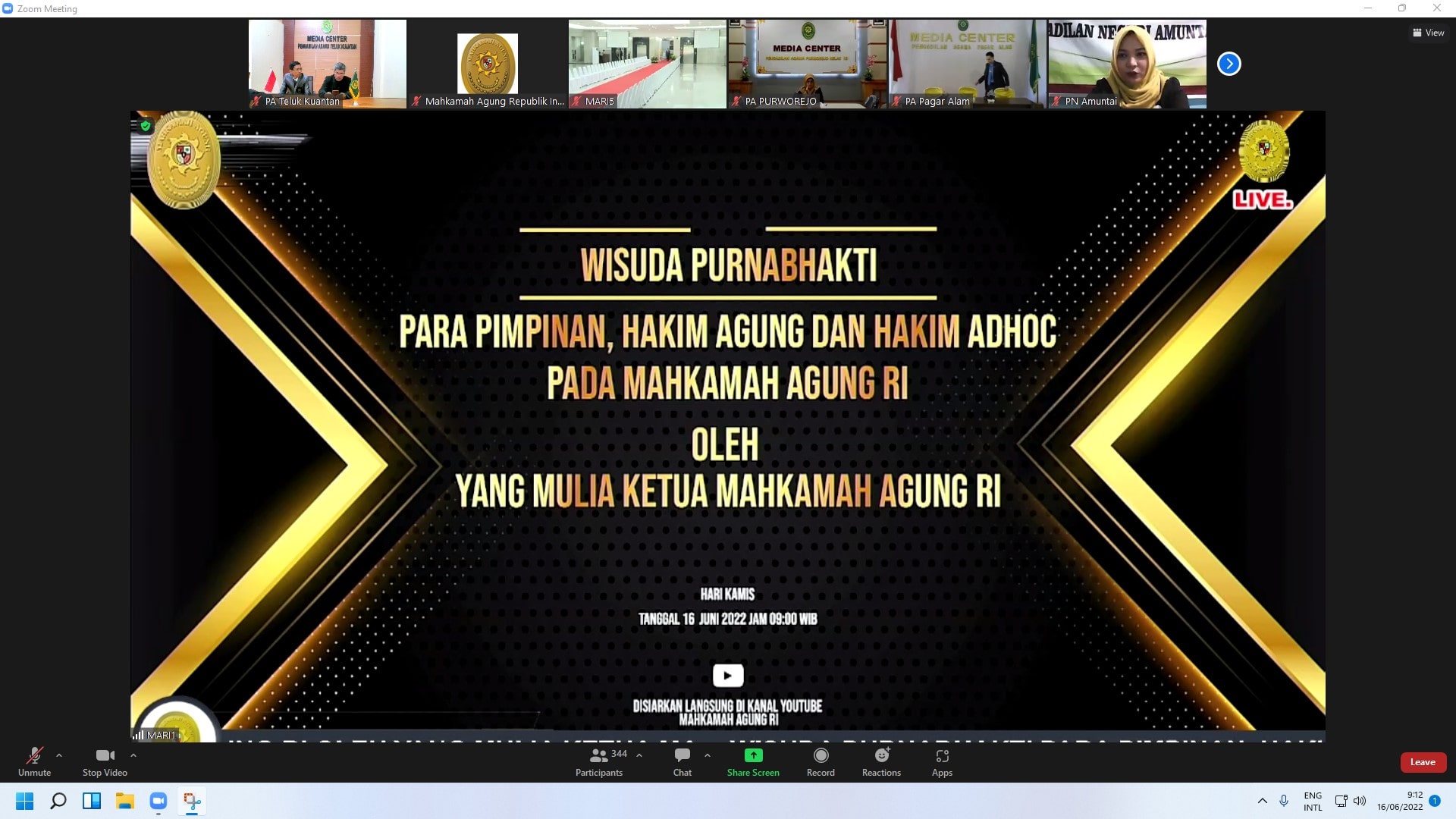Change ENG INTL input language

1313,801
